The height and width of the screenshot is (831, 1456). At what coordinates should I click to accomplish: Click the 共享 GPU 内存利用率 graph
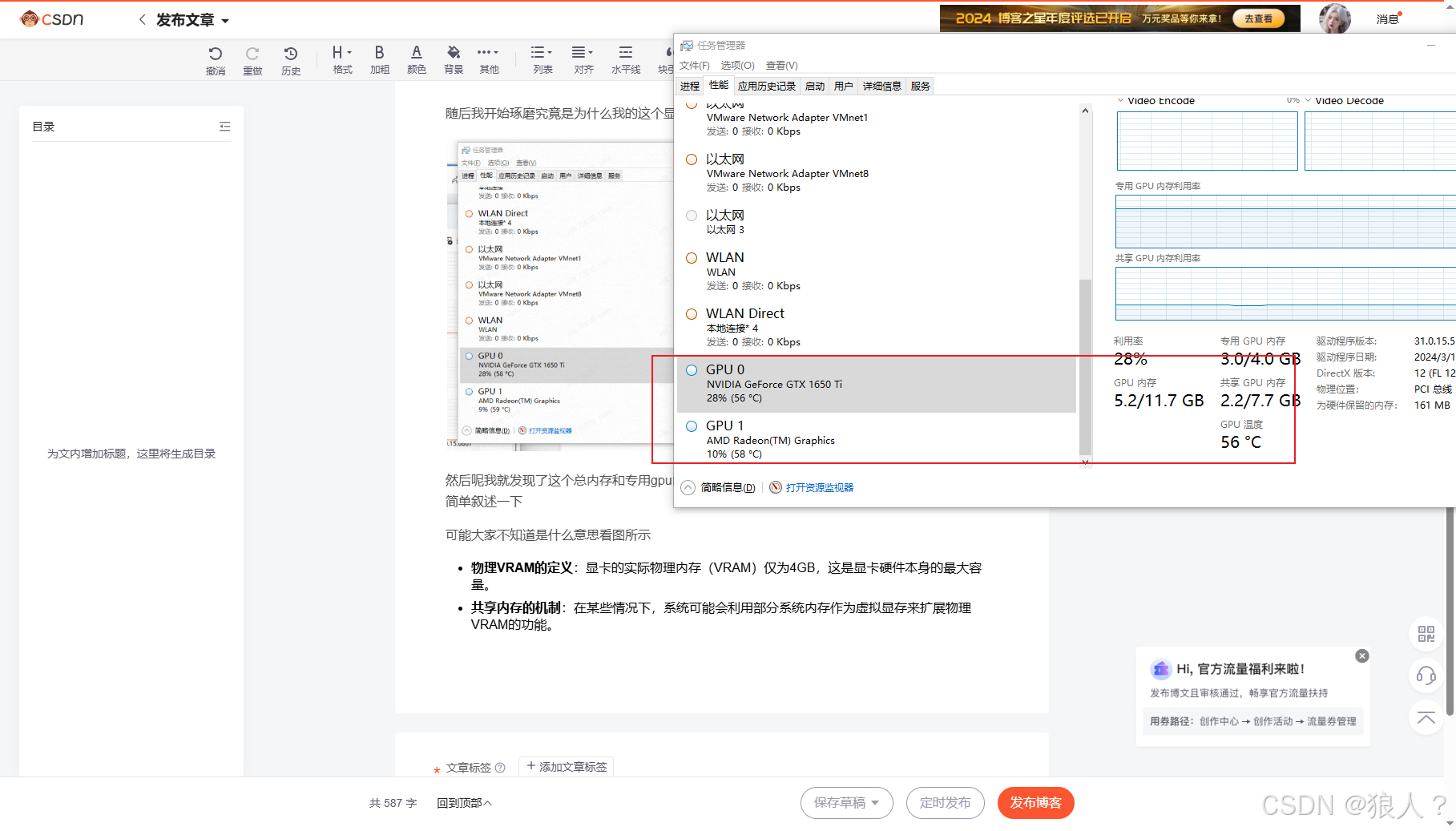[1285, 293]
